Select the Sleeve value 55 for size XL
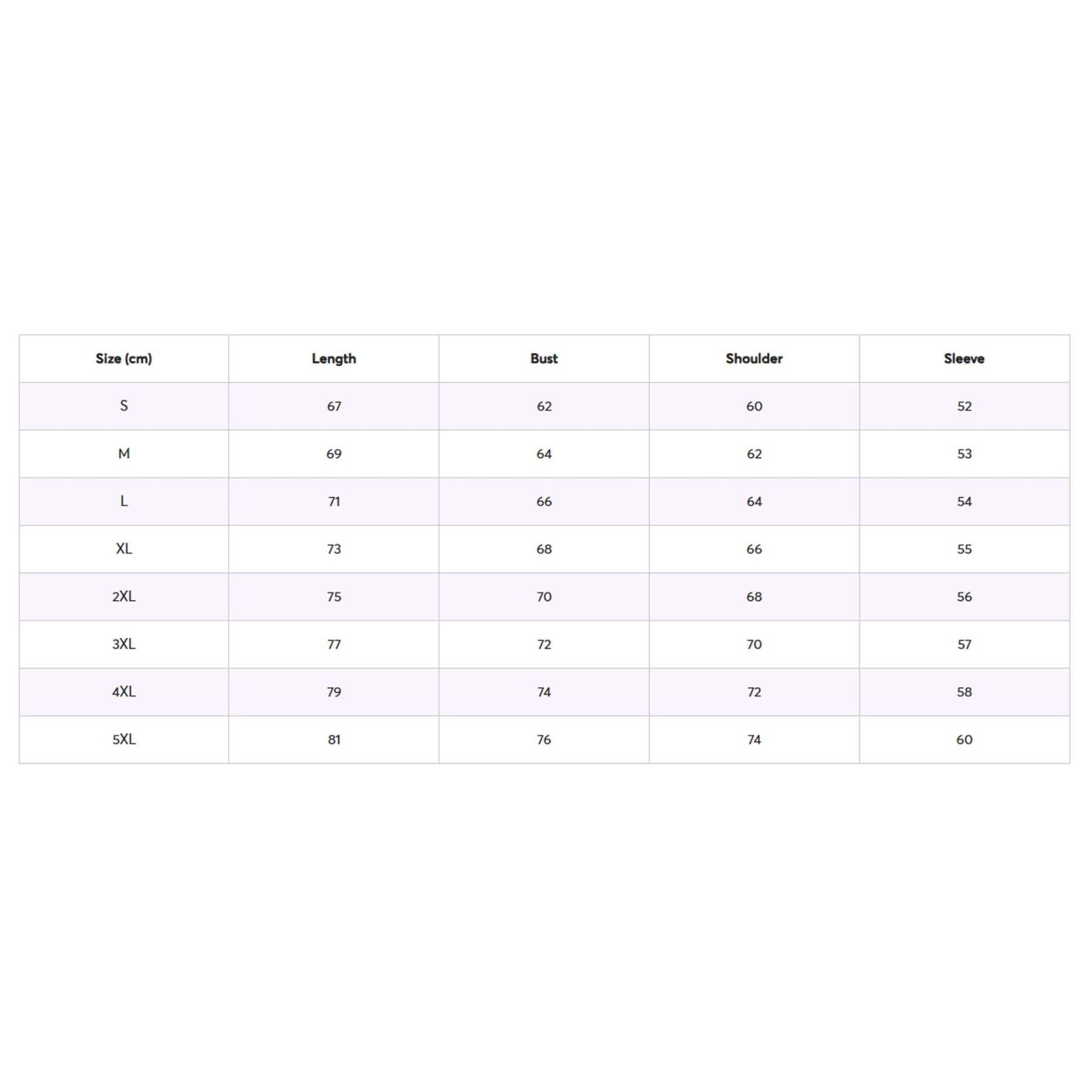This screenshot has height=1092, width=1092. (964, 549)
